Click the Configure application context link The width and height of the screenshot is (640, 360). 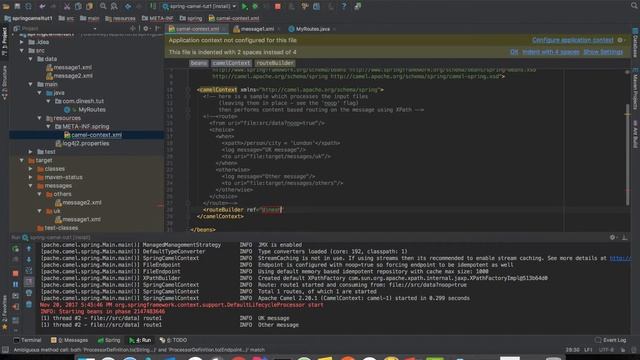[573, 40]
